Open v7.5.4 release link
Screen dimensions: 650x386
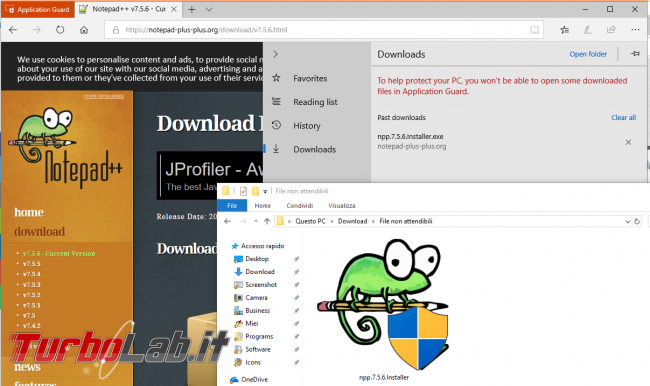(32, 274)
